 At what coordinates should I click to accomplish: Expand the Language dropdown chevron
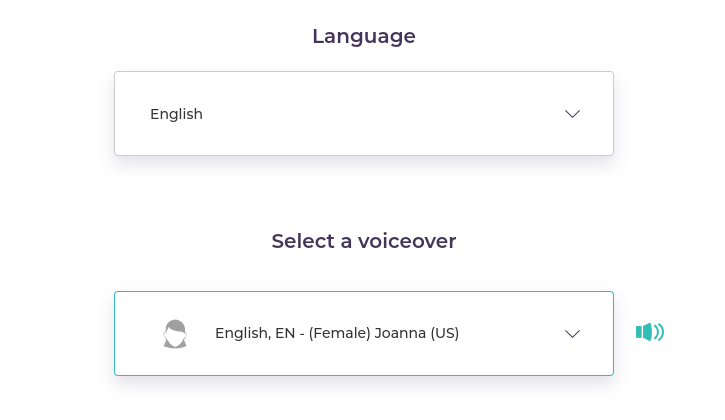click(572, 114)
